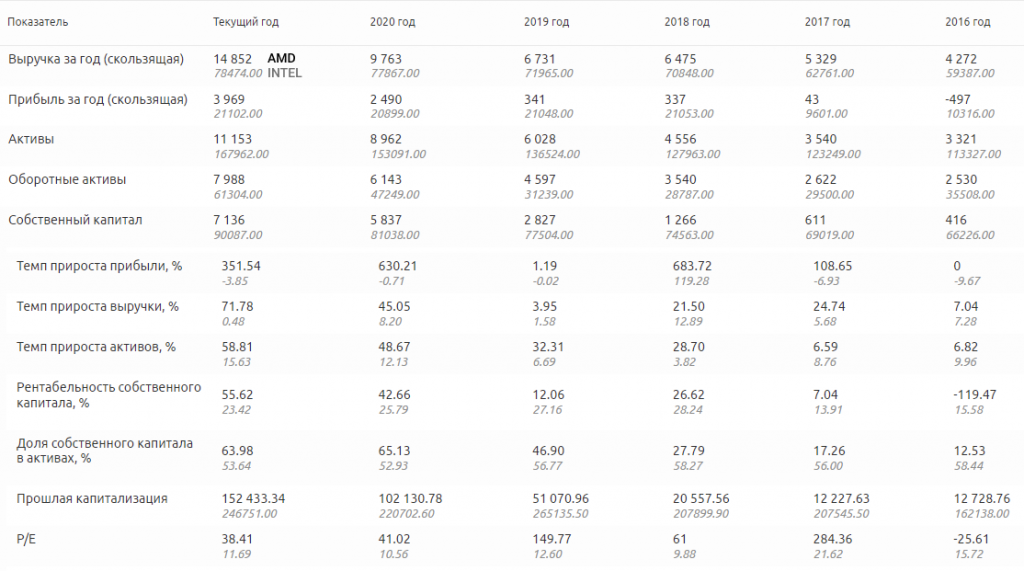The height and width of the screenshot is (571, 1024).
Task: Open the 'Выручка за год (скользящая)' row label
Action: pos(96,59)
